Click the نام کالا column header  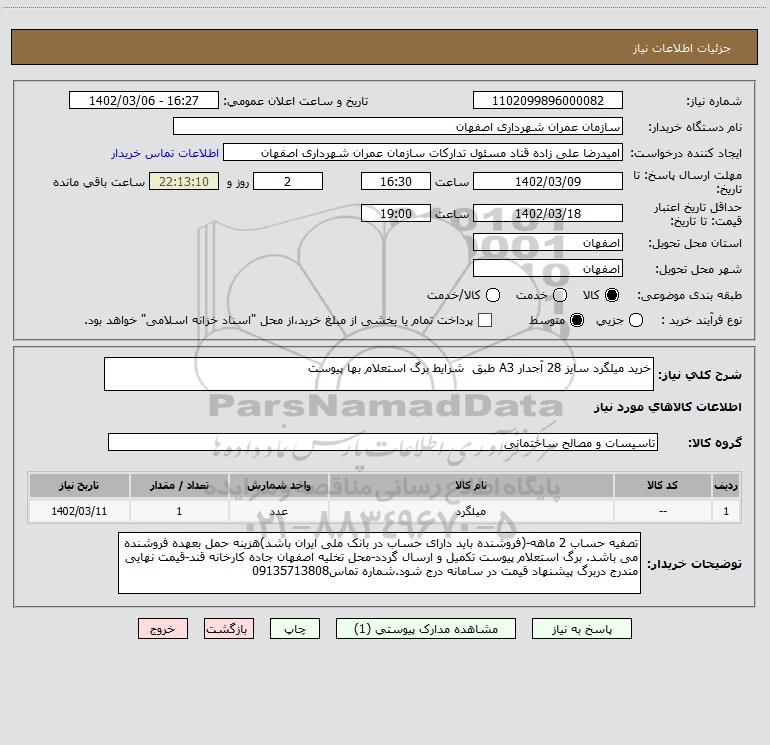[470, 486]
